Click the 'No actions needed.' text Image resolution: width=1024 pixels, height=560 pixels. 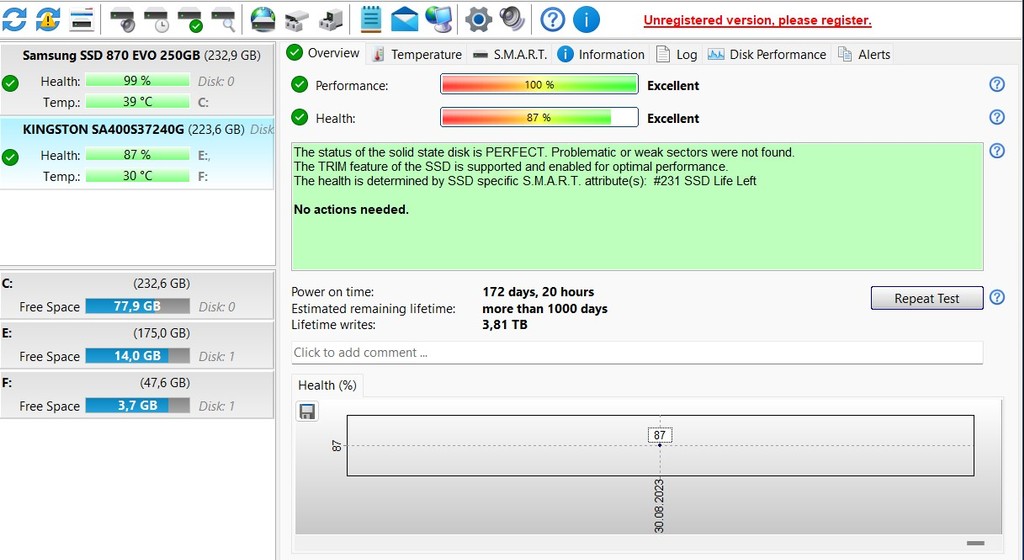(351, 210)
